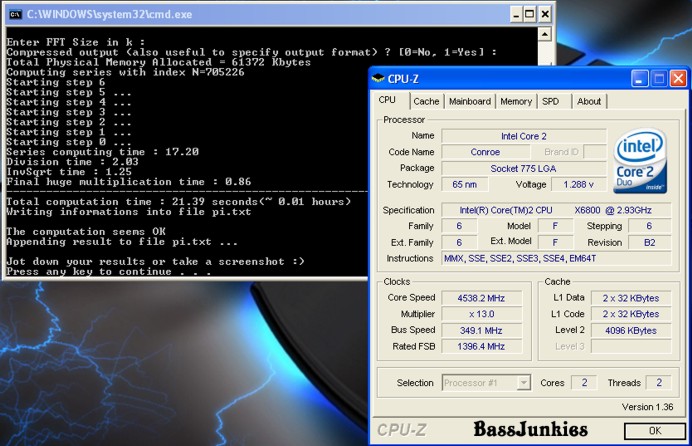Click the cmd.exe title bar icon
This screenshot has width=692, height=446.
coord(15,15)
